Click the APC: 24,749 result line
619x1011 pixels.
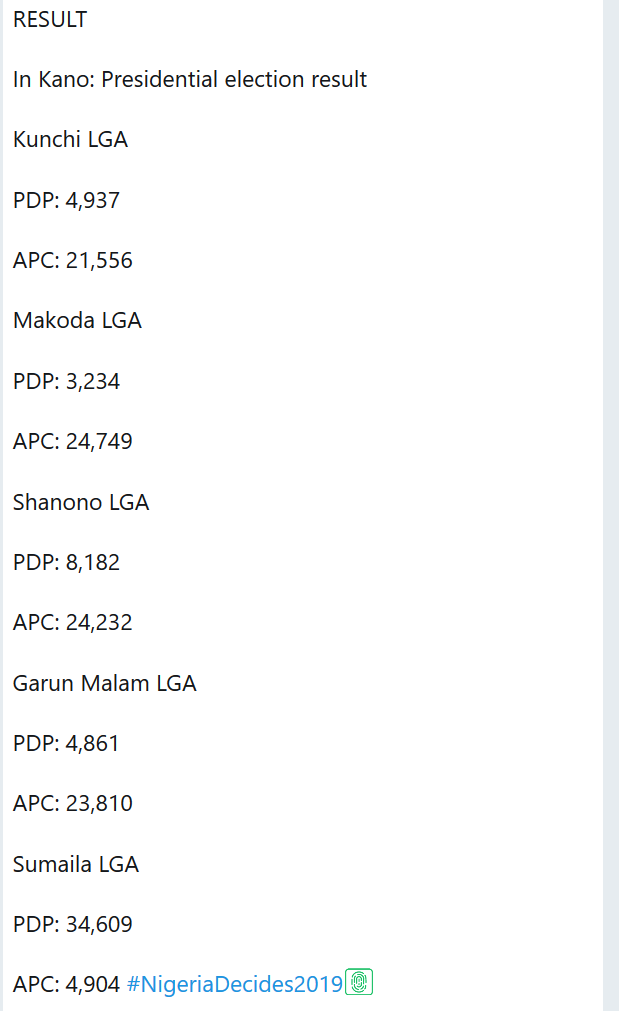coord(72,441)
